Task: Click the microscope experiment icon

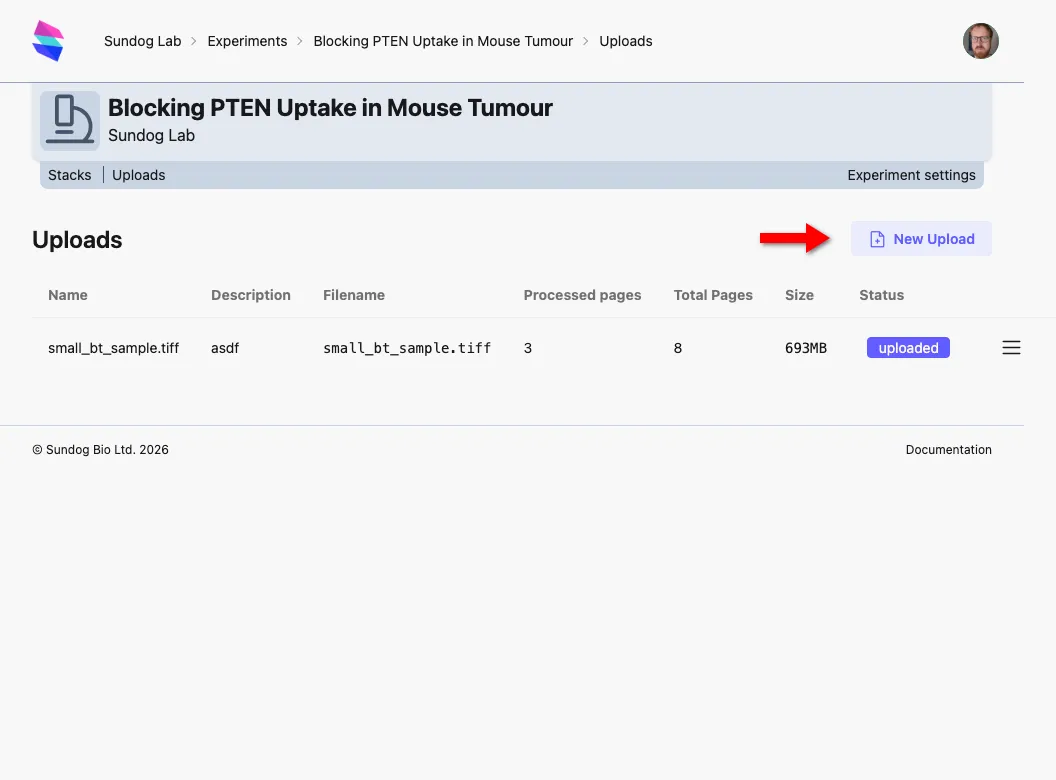Action: pos(69,120)
